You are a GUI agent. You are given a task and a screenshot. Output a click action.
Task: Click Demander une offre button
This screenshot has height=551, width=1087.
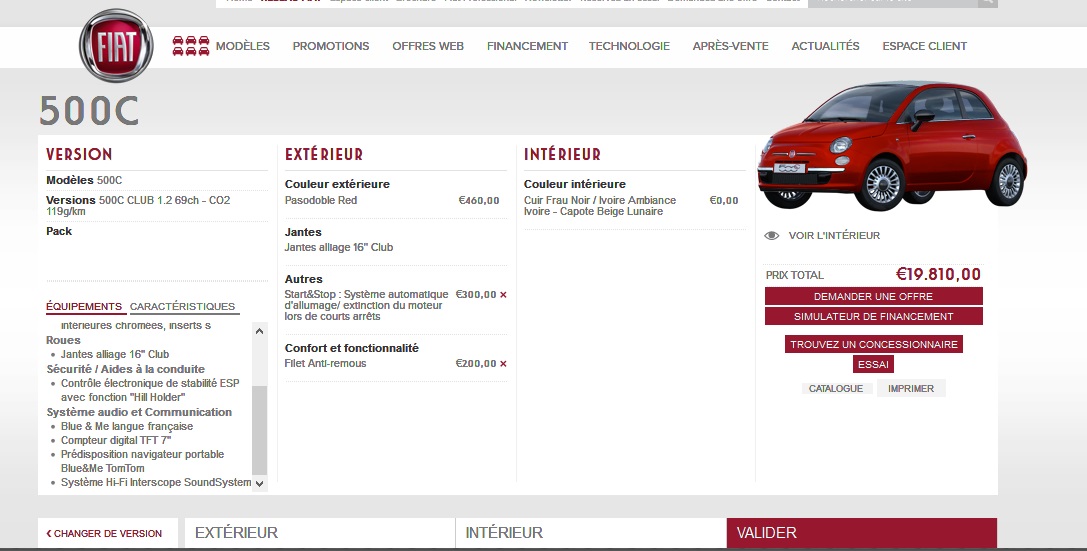coord(873,296)
